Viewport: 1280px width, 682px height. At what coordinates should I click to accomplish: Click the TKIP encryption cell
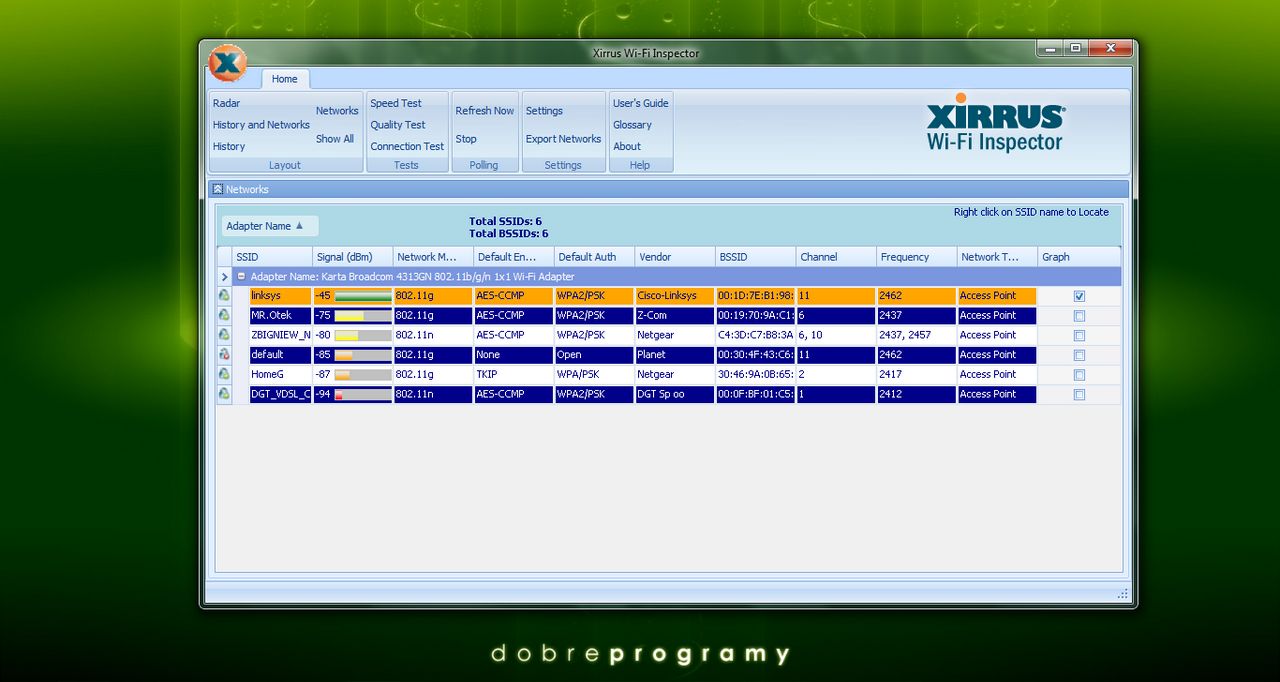tap(514, 374)
